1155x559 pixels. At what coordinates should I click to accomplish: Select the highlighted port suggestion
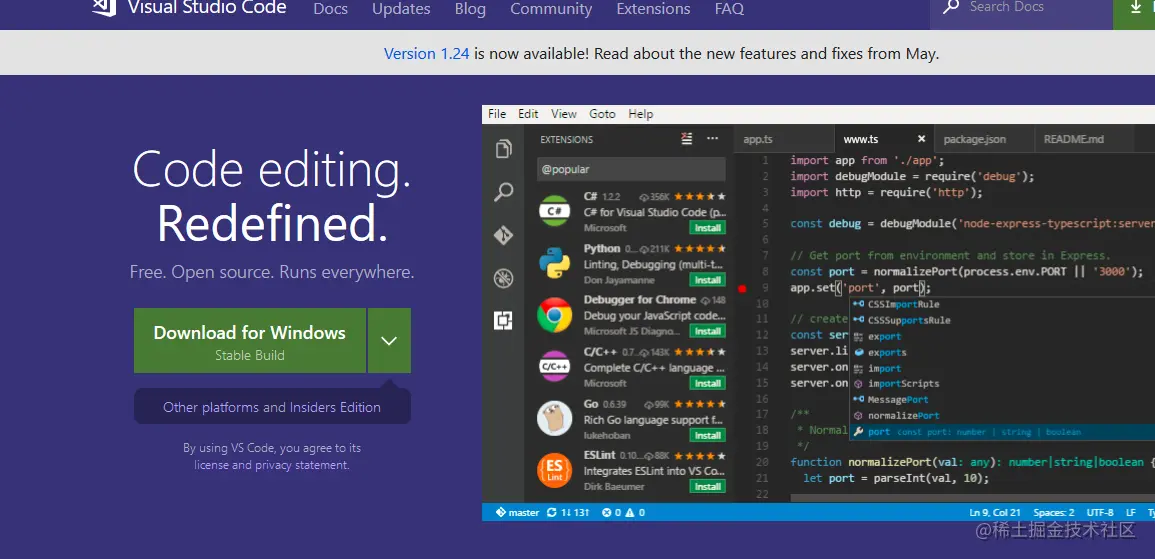pyautogui.click(x=1003, y=432)
